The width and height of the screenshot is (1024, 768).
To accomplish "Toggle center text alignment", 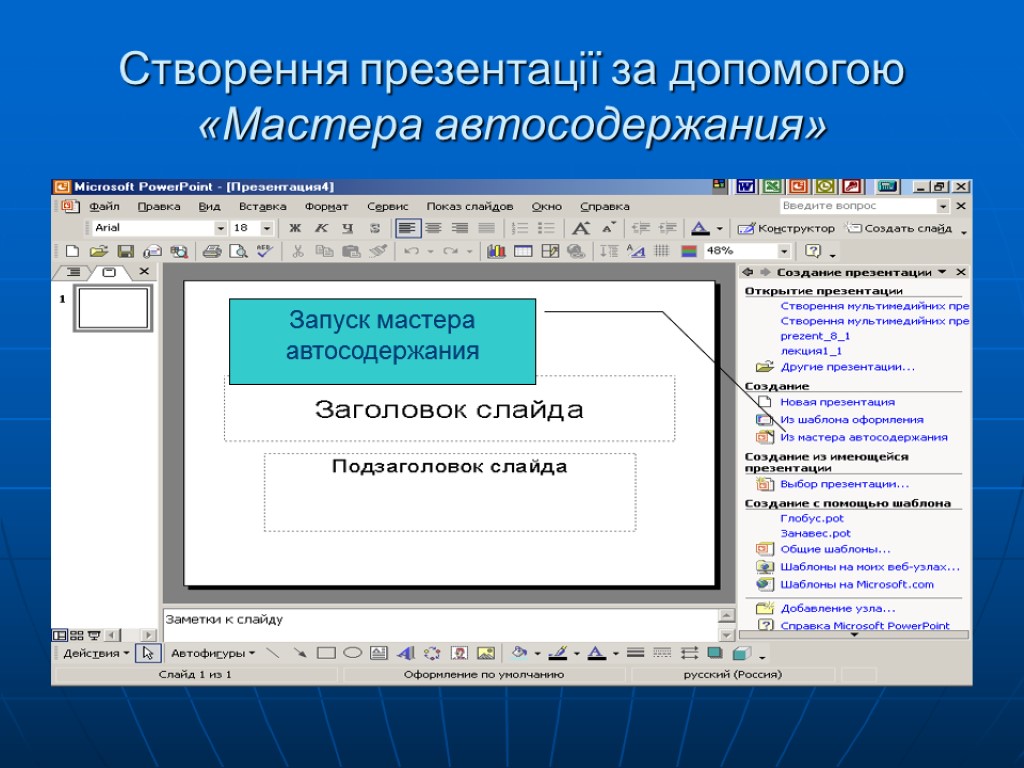I will pyautogui.click(x=434, y=228).
